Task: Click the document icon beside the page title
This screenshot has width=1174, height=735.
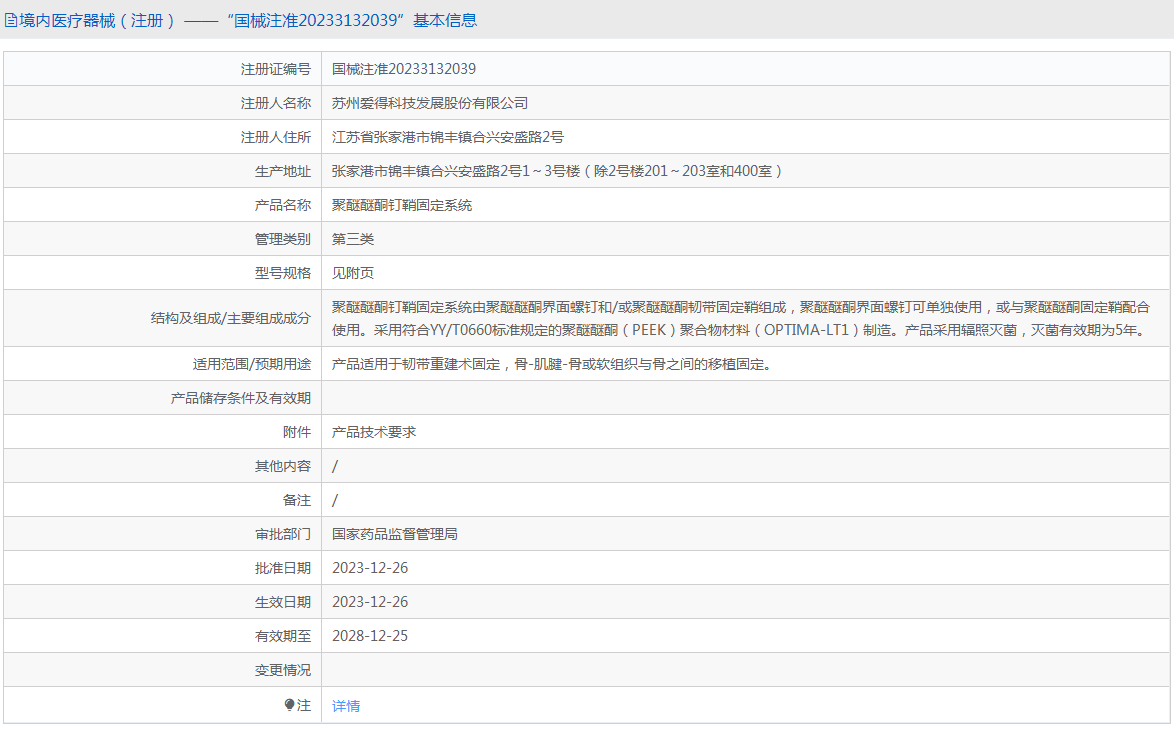Action: tap(11, 20)
